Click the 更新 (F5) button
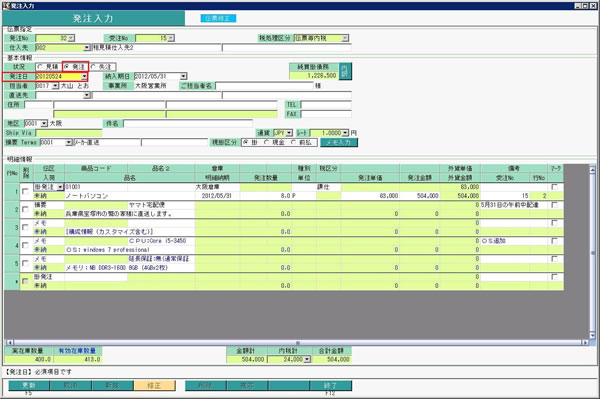The image size is (600, 399). click(29, 385)
